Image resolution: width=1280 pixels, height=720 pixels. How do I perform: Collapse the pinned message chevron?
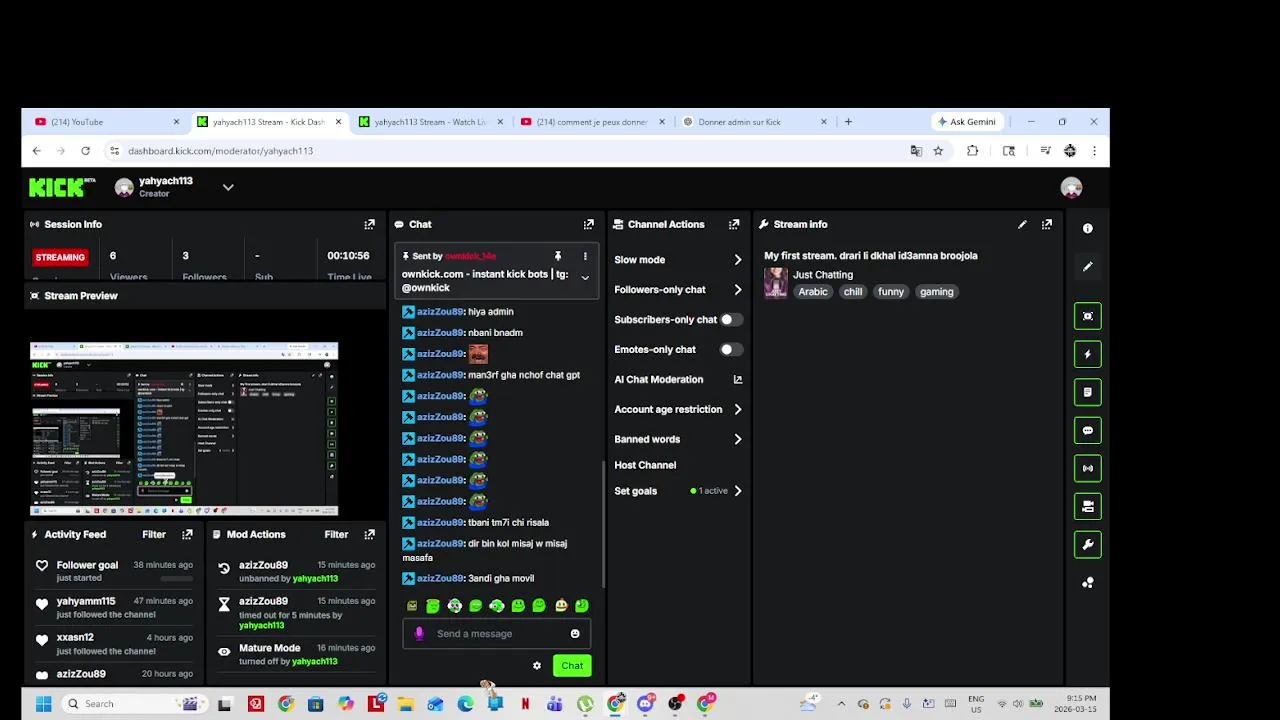point(585,278)
